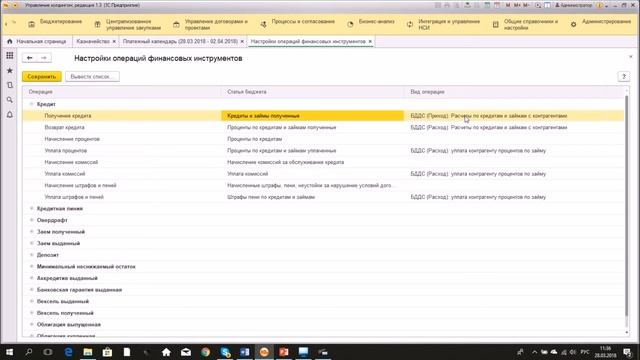Image resolution: width=640 pixels, height=360 pixels.
Task: Expand the Заем выданный group
Action: 31,243
